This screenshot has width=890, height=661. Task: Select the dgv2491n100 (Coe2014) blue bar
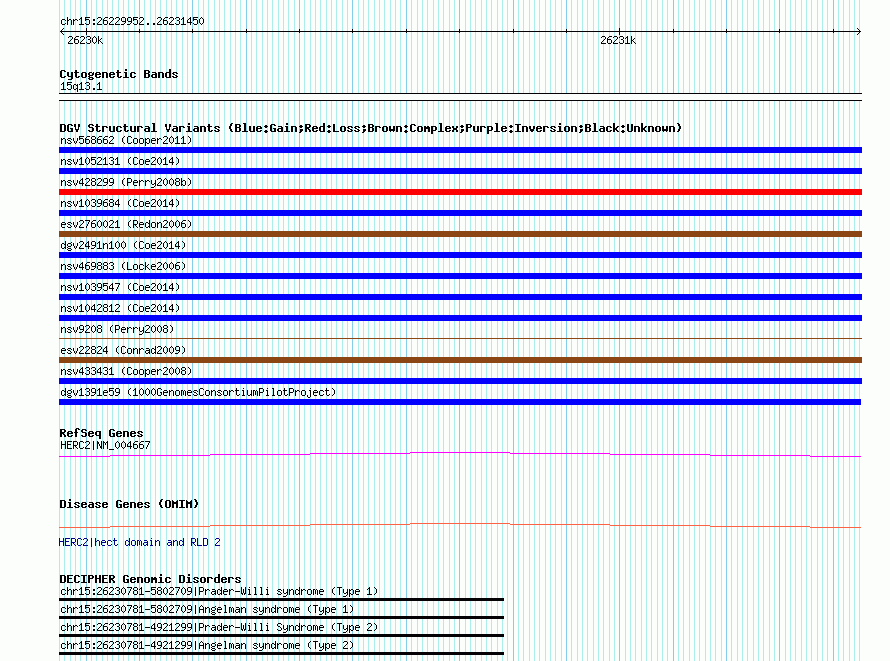(x=460, y=255)
